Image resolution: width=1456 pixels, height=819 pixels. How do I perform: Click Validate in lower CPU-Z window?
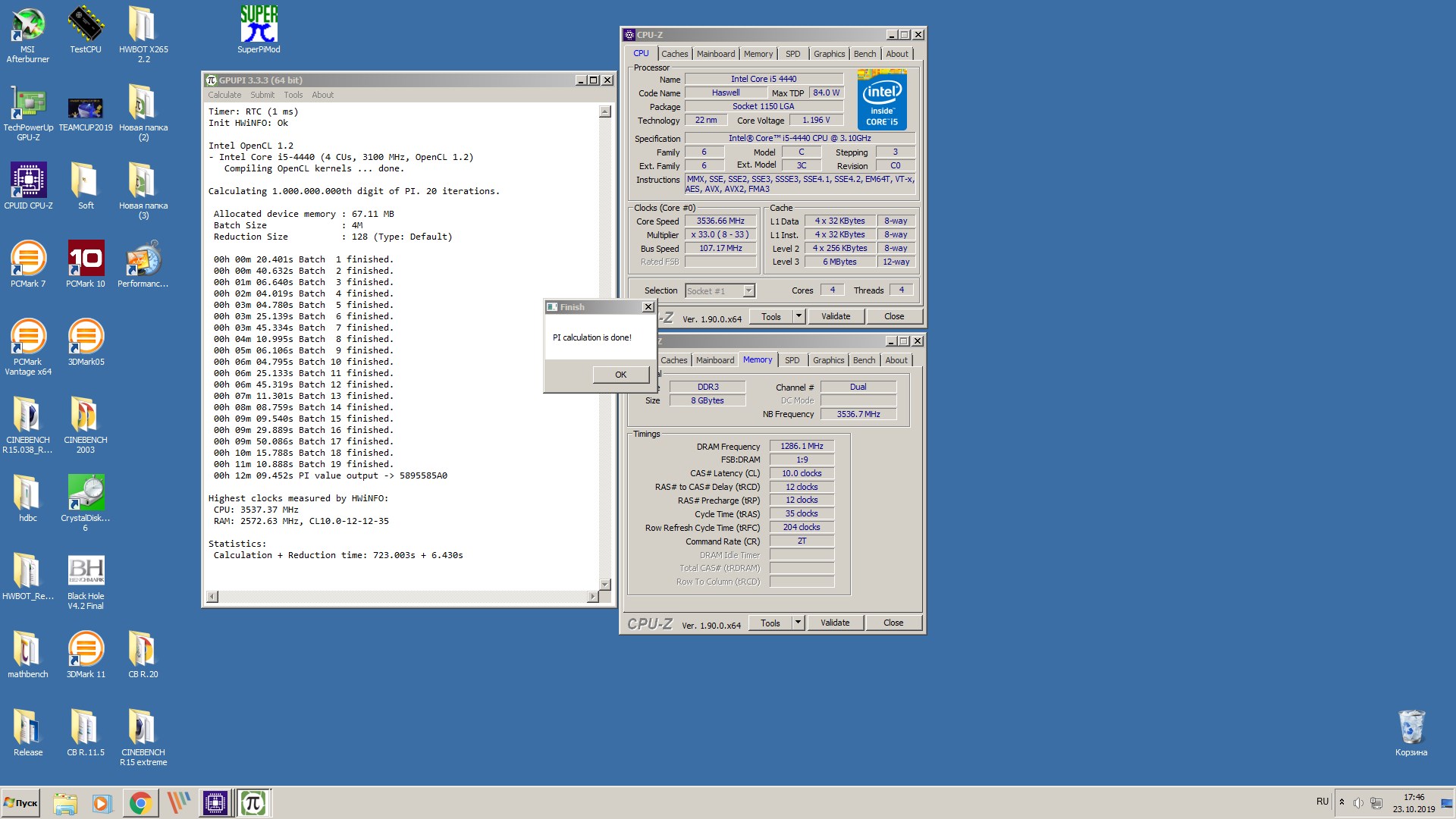(835, 623)
